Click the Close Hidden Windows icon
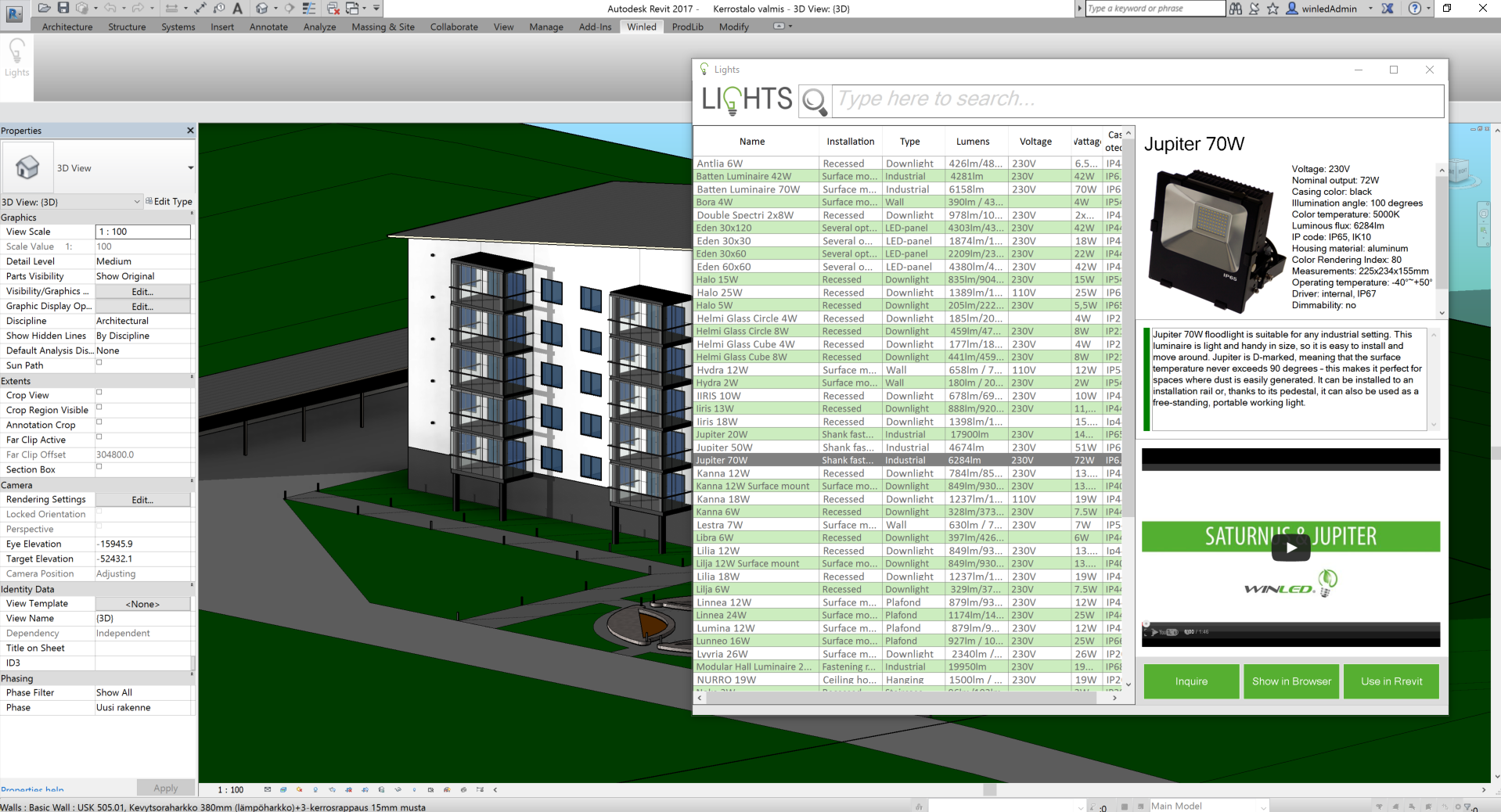The height and width of the screenshot is (812, 1501). pyautogui.click(x=333, y=8)
